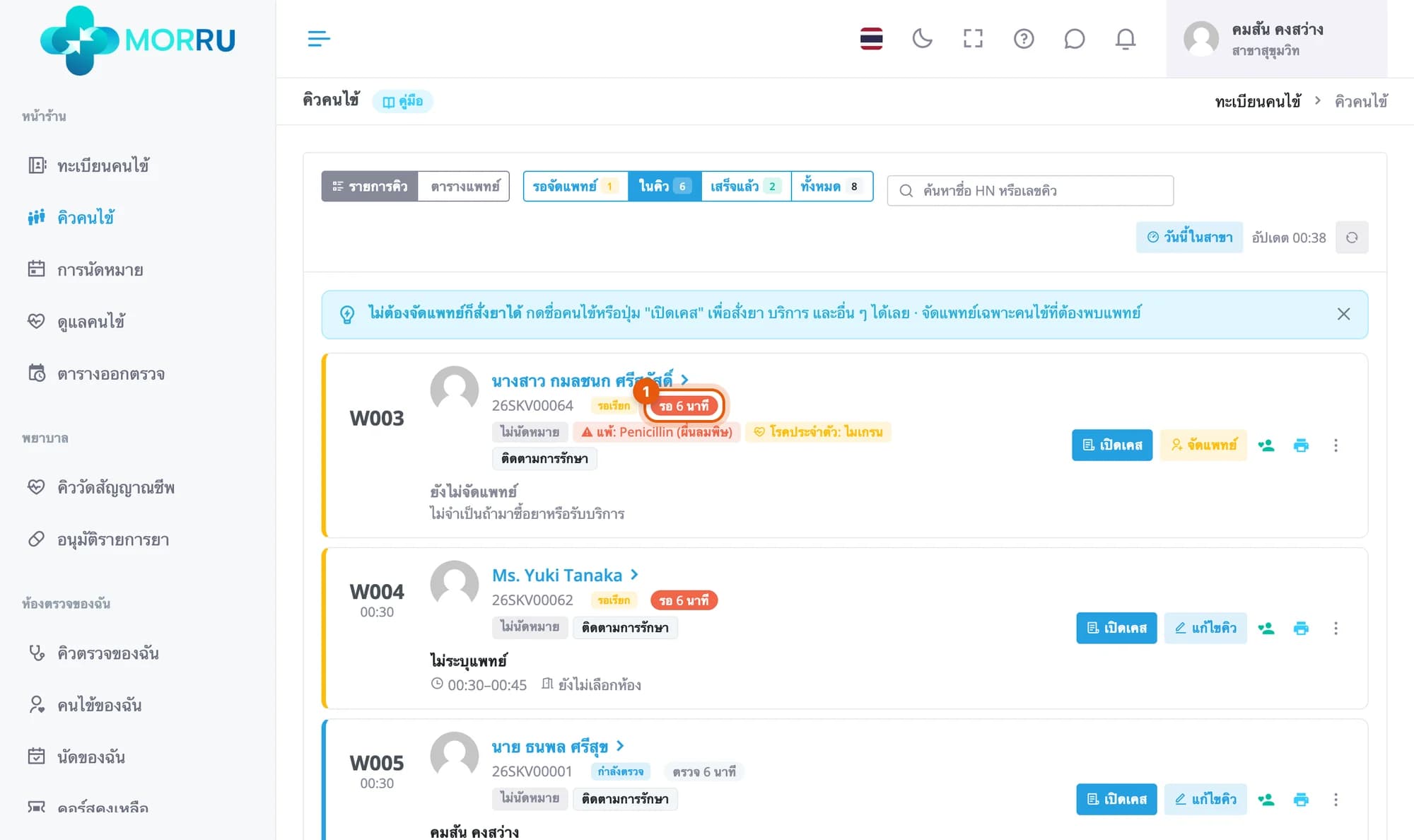This screenshot has height=840, width=1414.
Task: Select the เสร็จแล้ว filter tab
Action: (746, 187)
